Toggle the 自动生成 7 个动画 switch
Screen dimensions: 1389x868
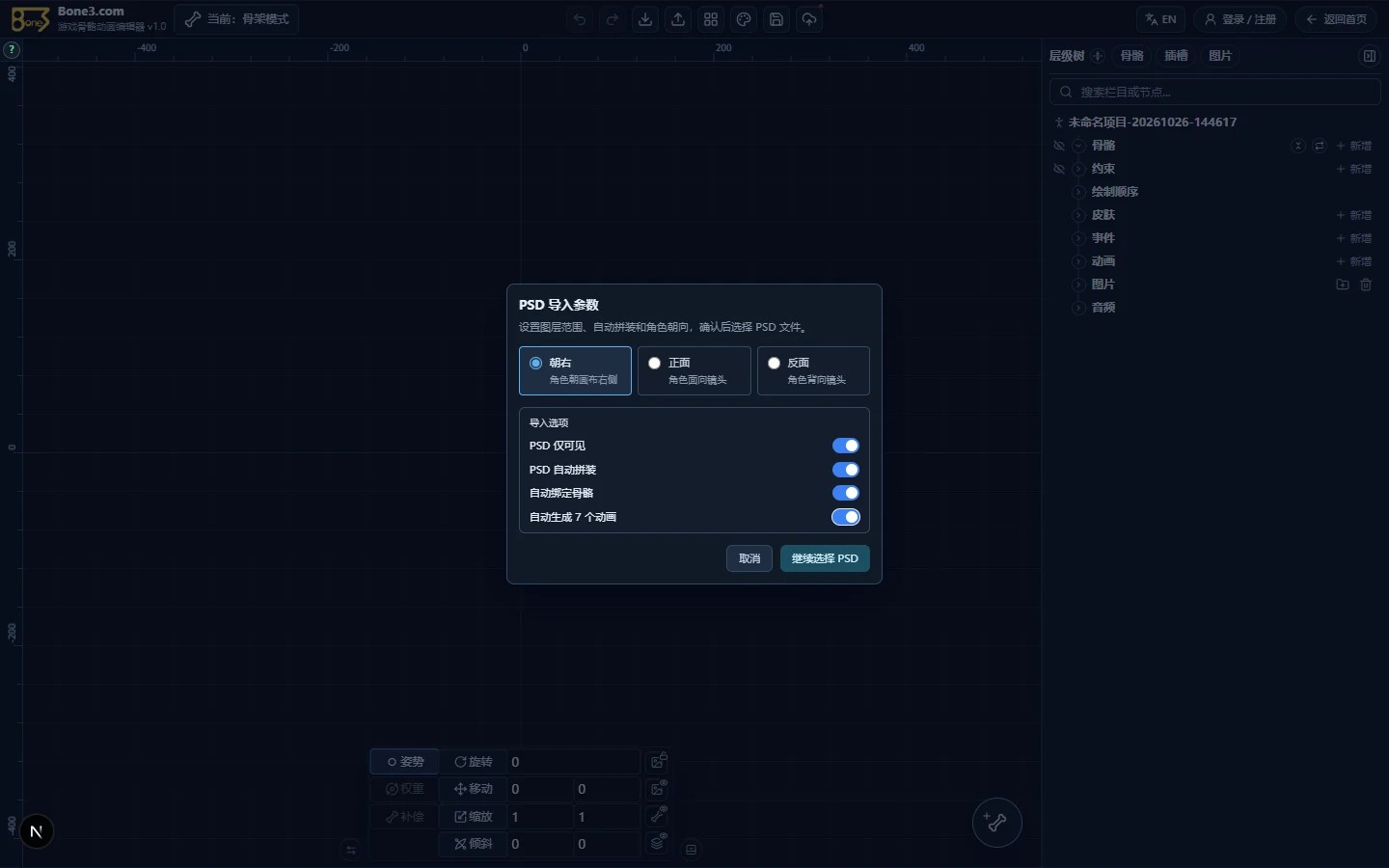click(846, 517)
